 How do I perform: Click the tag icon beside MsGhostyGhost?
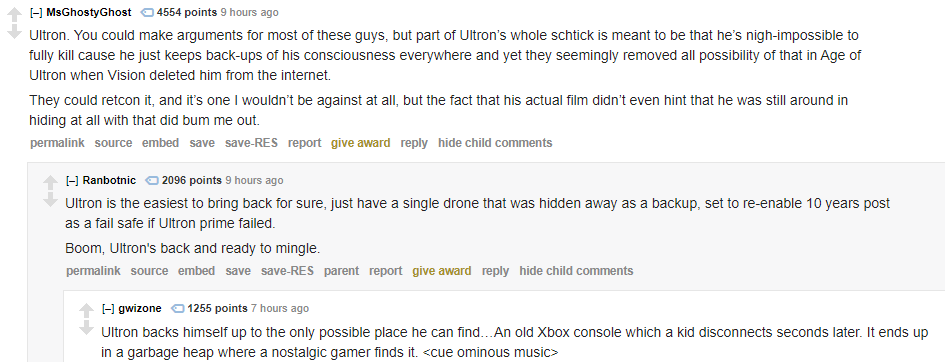[x=147, y=12]
